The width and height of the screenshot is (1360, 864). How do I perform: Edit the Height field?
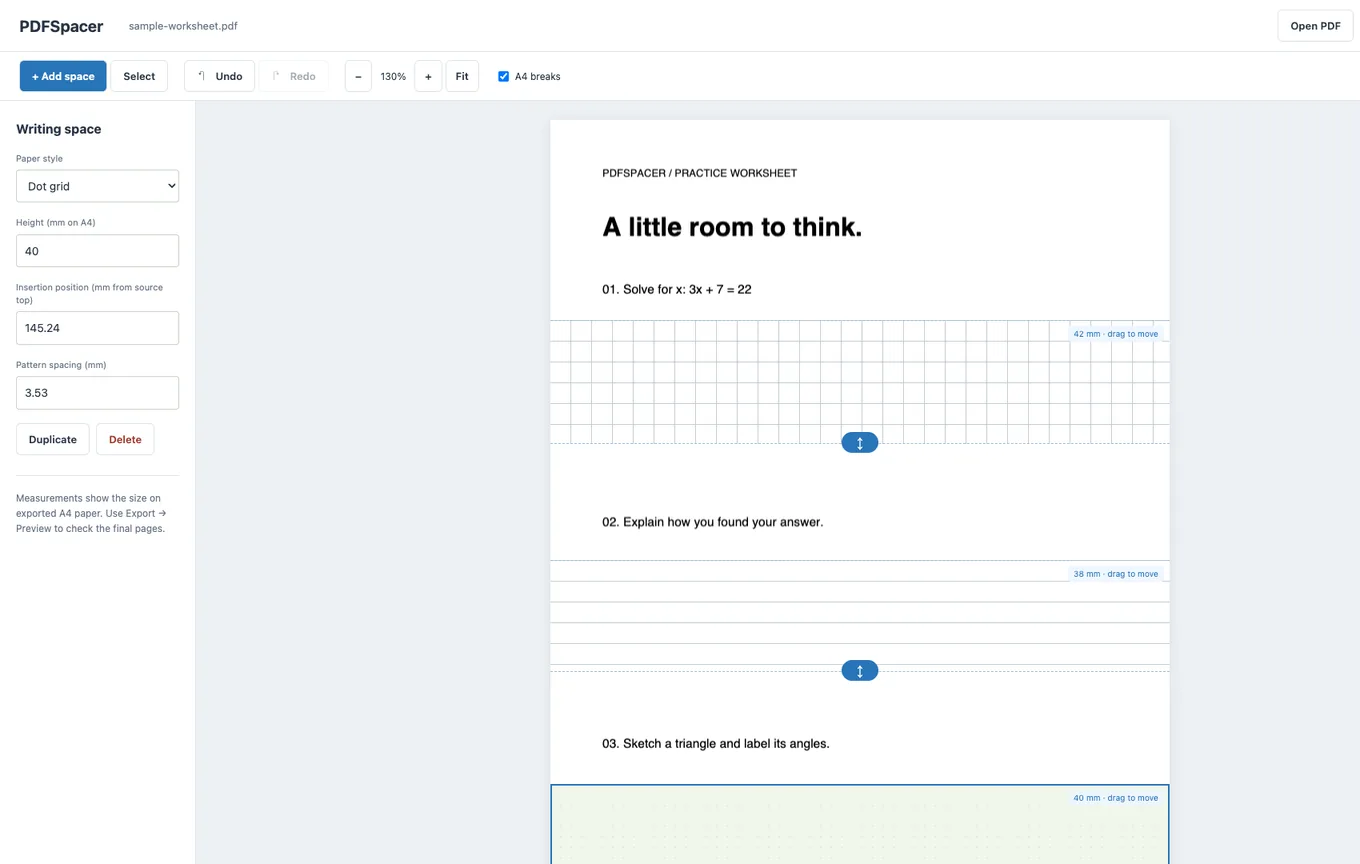point(97,251)
